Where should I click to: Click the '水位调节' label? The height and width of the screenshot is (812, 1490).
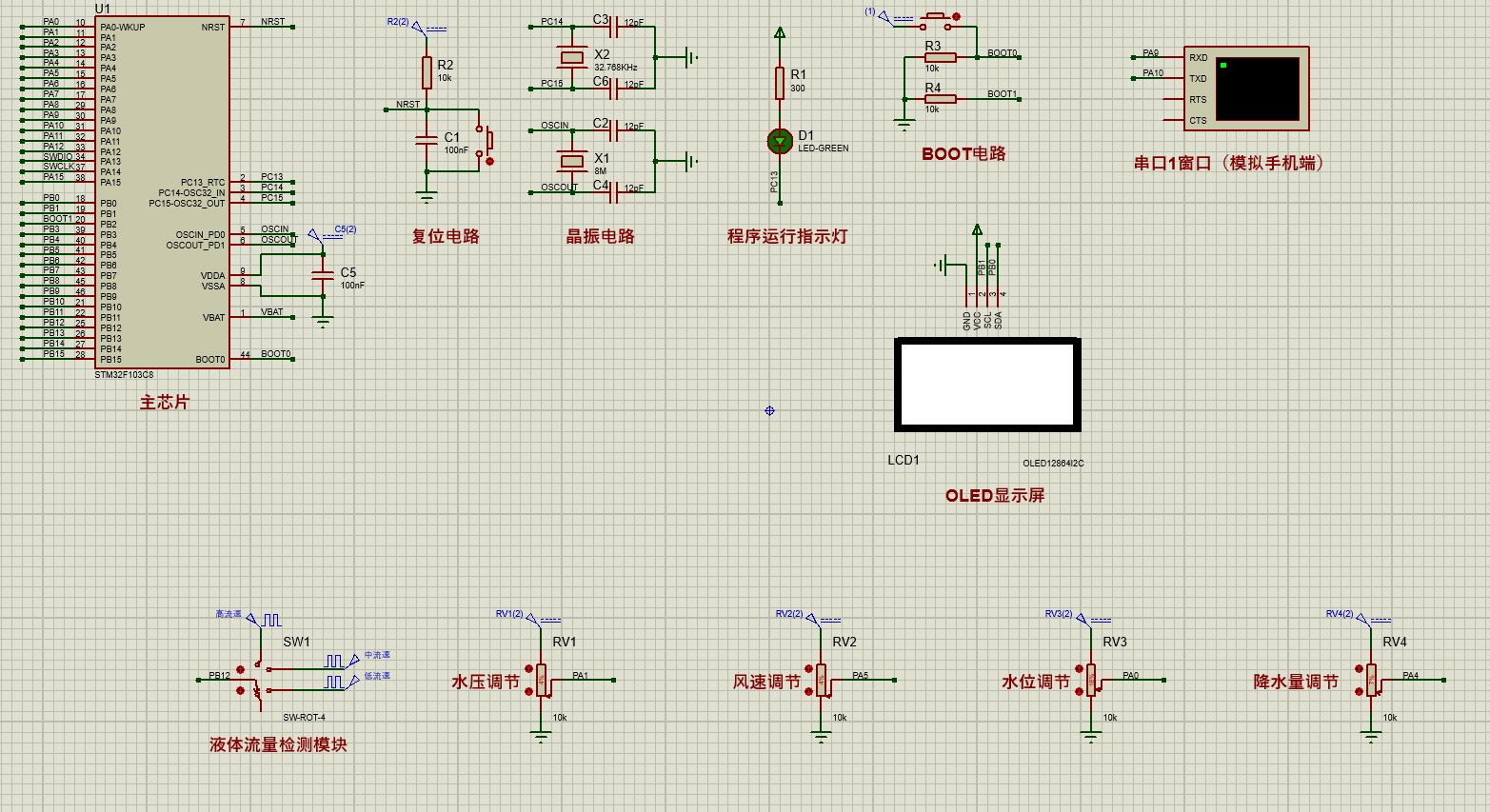[1036, 682]
